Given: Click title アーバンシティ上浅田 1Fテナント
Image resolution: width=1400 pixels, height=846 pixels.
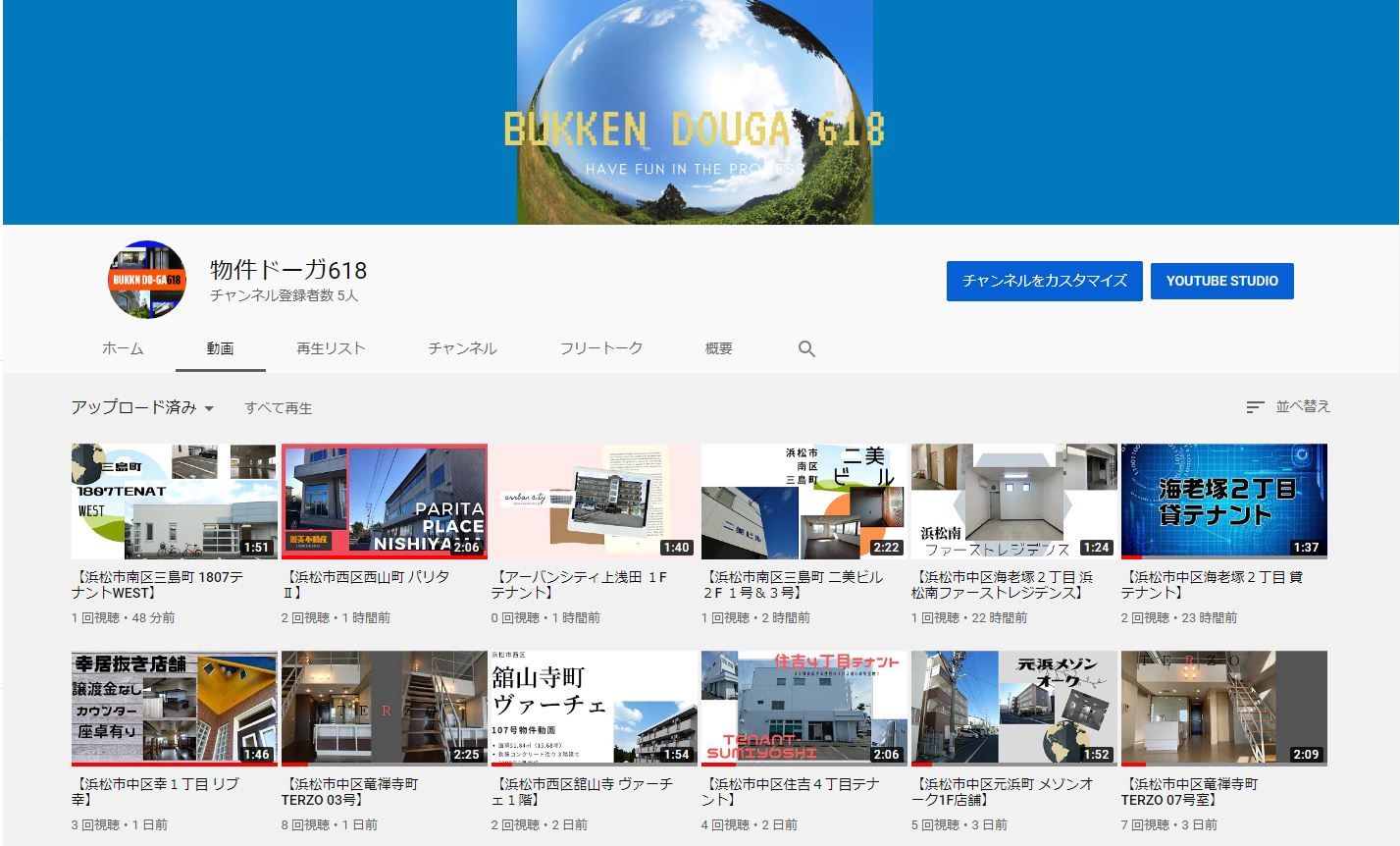Looking at the screenshot, I should 579,585.
